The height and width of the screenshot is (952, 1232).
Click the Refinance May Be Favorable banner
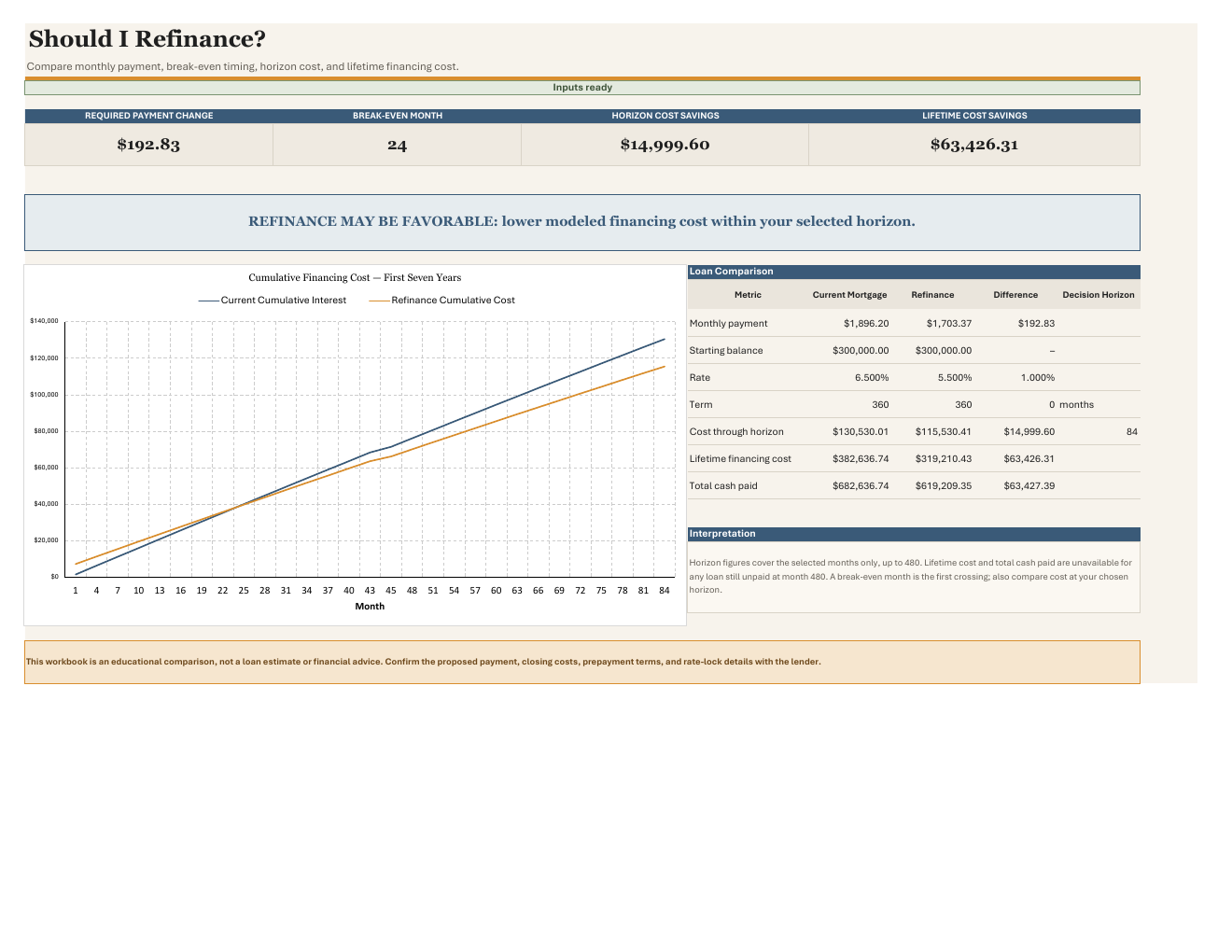582,222
